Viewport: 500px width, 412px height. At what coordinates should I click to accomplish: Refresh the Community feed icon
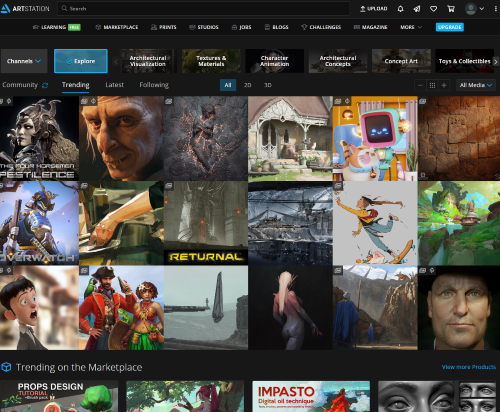pyautogui.click(x=45, y=85)
